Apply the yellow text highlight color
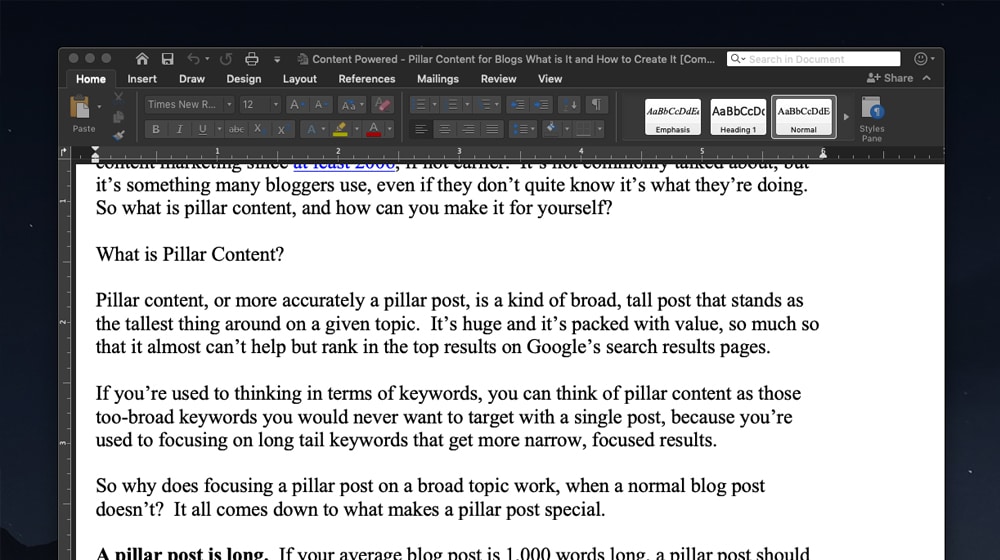 tap(340, 129)
